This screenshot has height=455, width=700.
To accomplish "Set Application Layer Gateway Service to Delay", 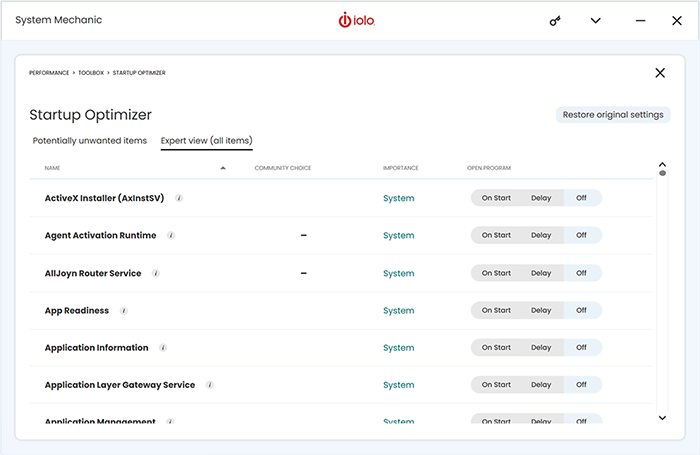I will (x=541, y=384).
